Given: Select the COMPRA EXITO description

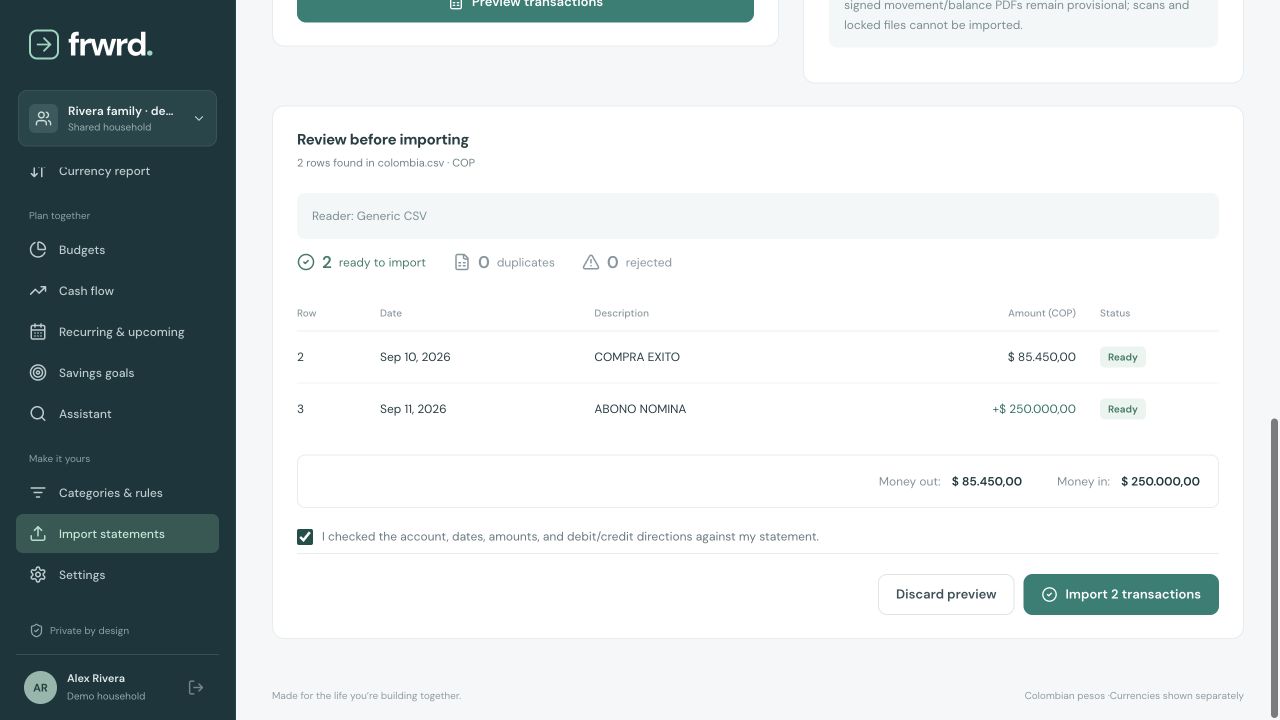Looking at the screenshot, I should tap(637, 357).
